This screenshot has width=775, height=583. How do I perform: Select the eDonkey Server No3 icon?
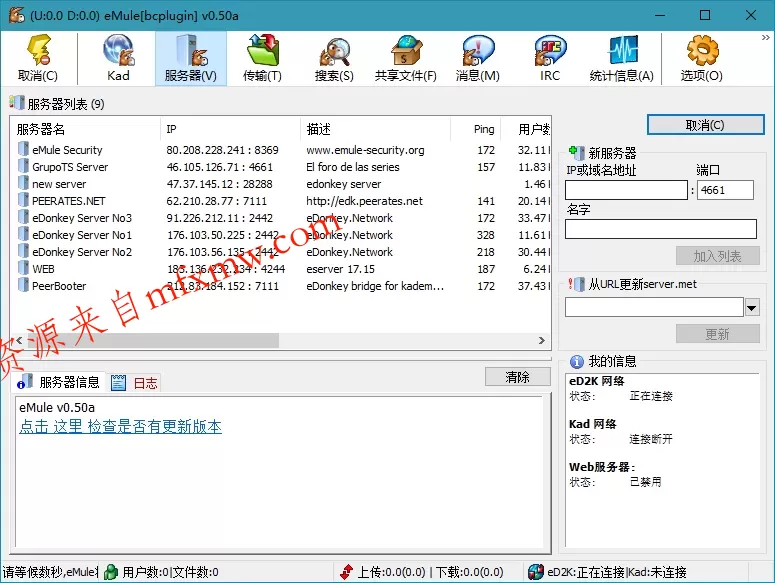(23, 217)
